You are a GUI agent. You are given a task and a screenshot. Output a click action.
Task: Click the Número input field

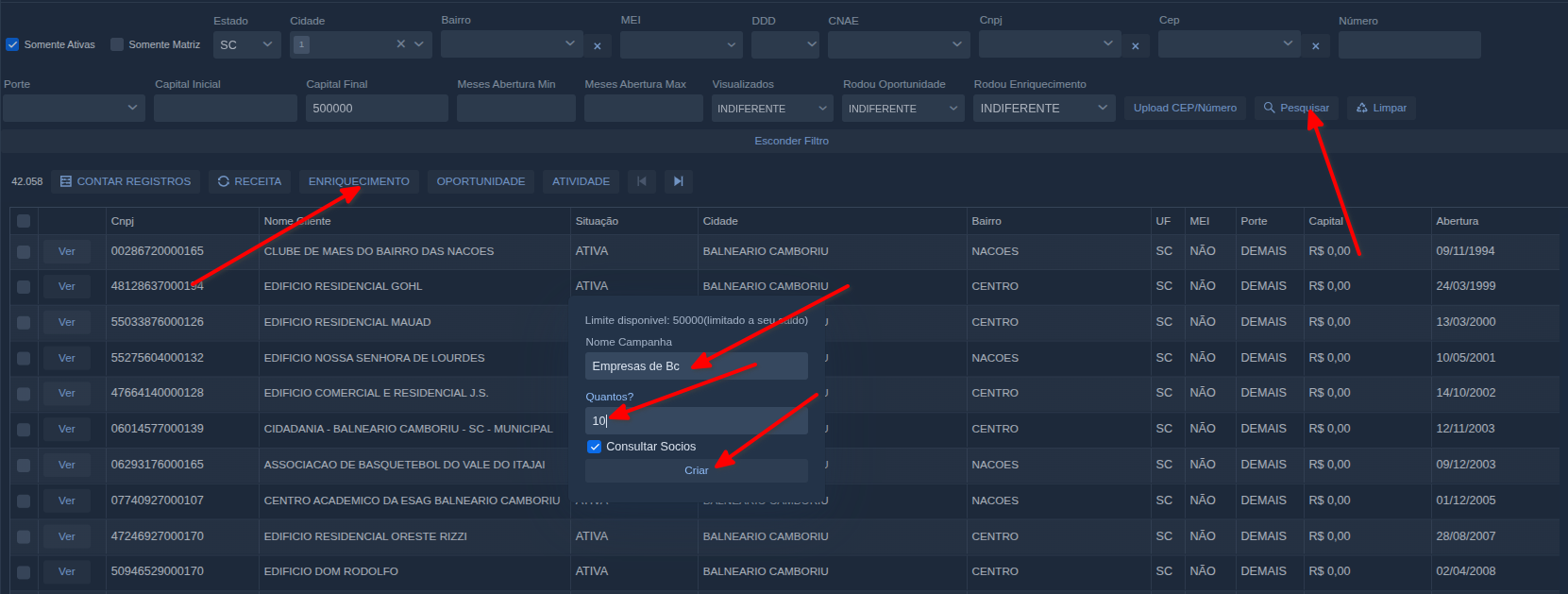pyautogui.click(x=1409, y=44)
